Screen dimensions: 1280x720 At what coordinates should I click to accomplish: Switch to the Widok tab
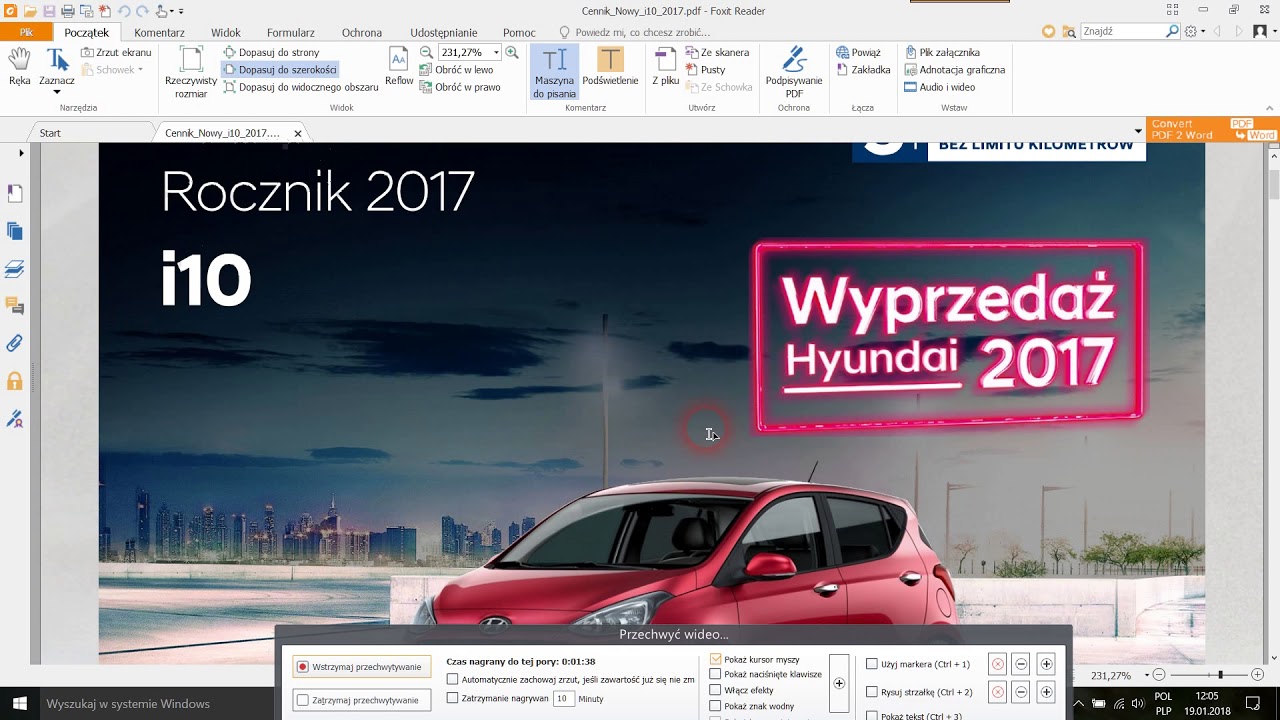coord(226,33)
